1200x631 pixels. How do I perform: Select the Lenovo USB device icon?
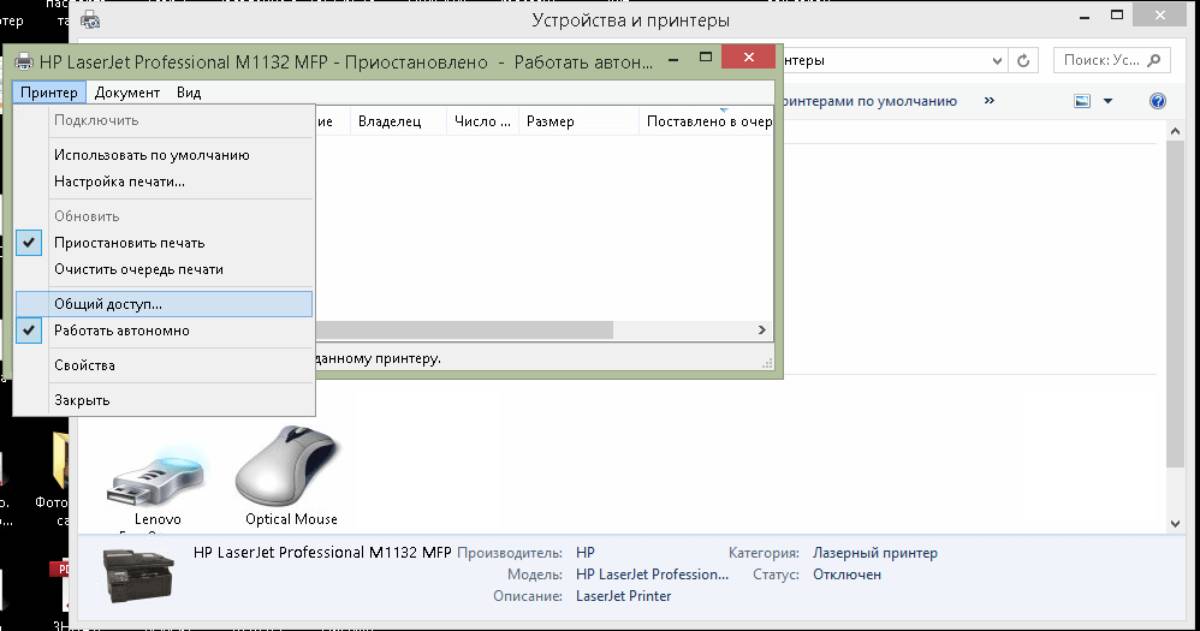coord(157,483)
